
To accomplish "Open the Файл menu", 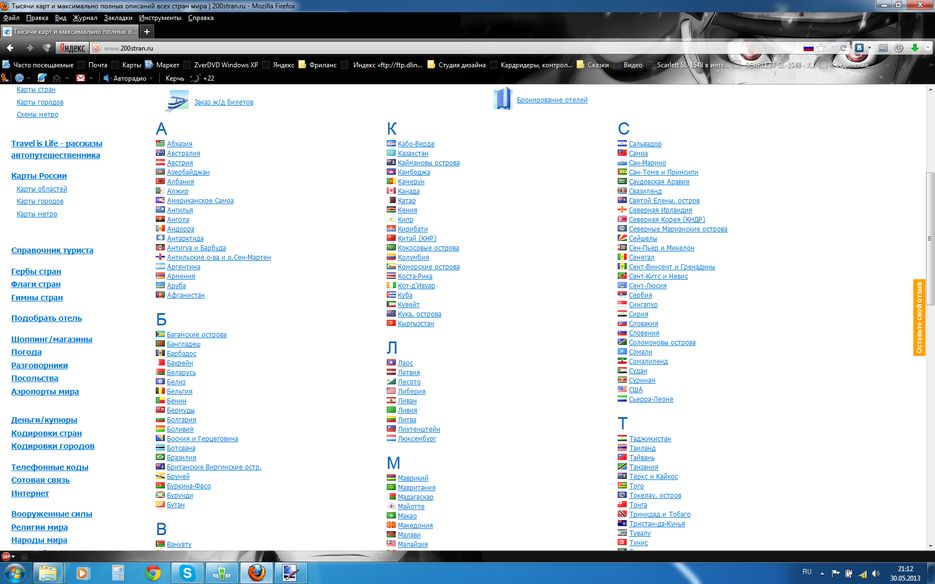I will click(11, 18).
